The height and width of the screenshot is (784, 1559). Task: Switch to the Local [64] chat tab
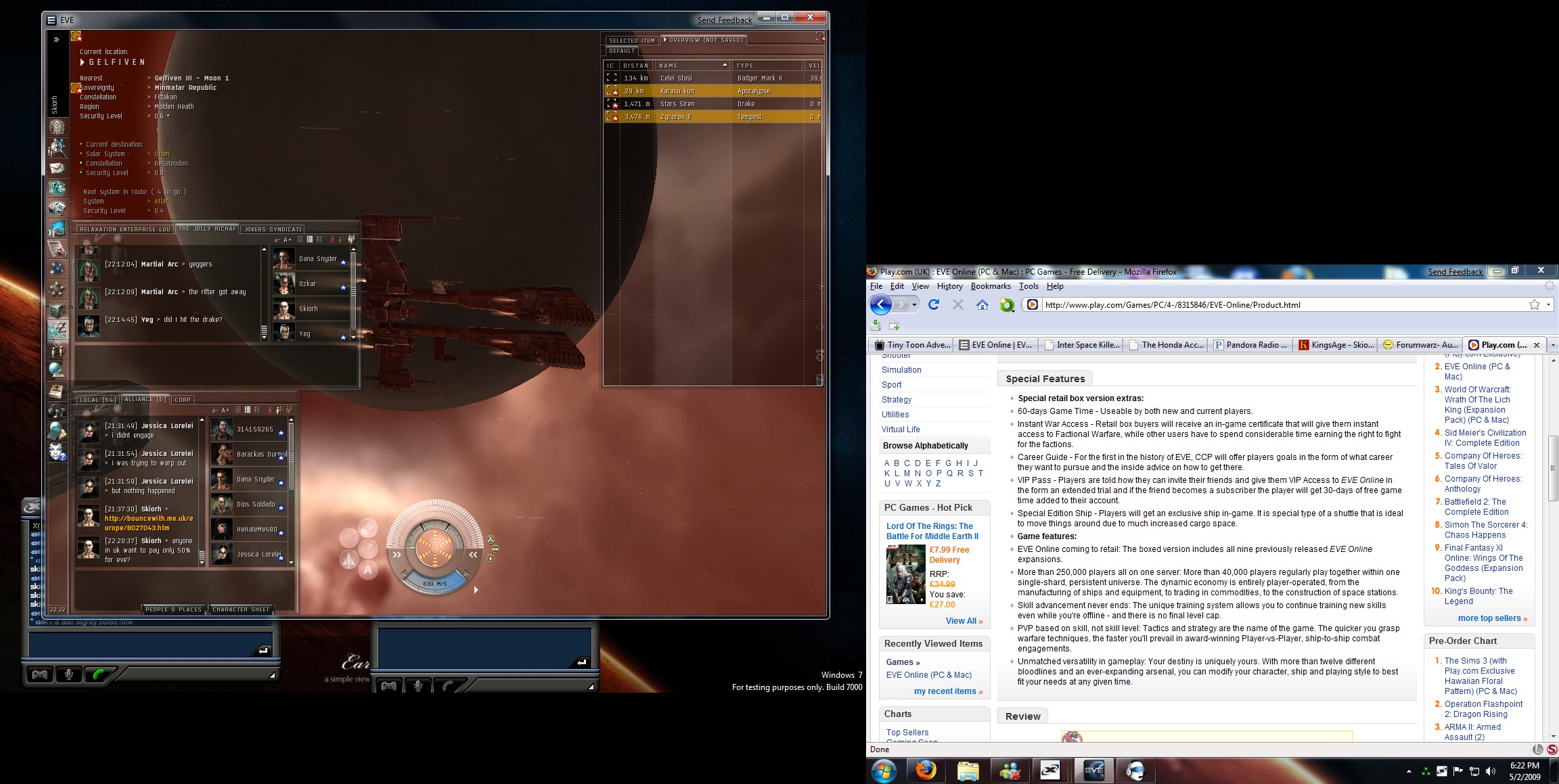click(98, 400)
